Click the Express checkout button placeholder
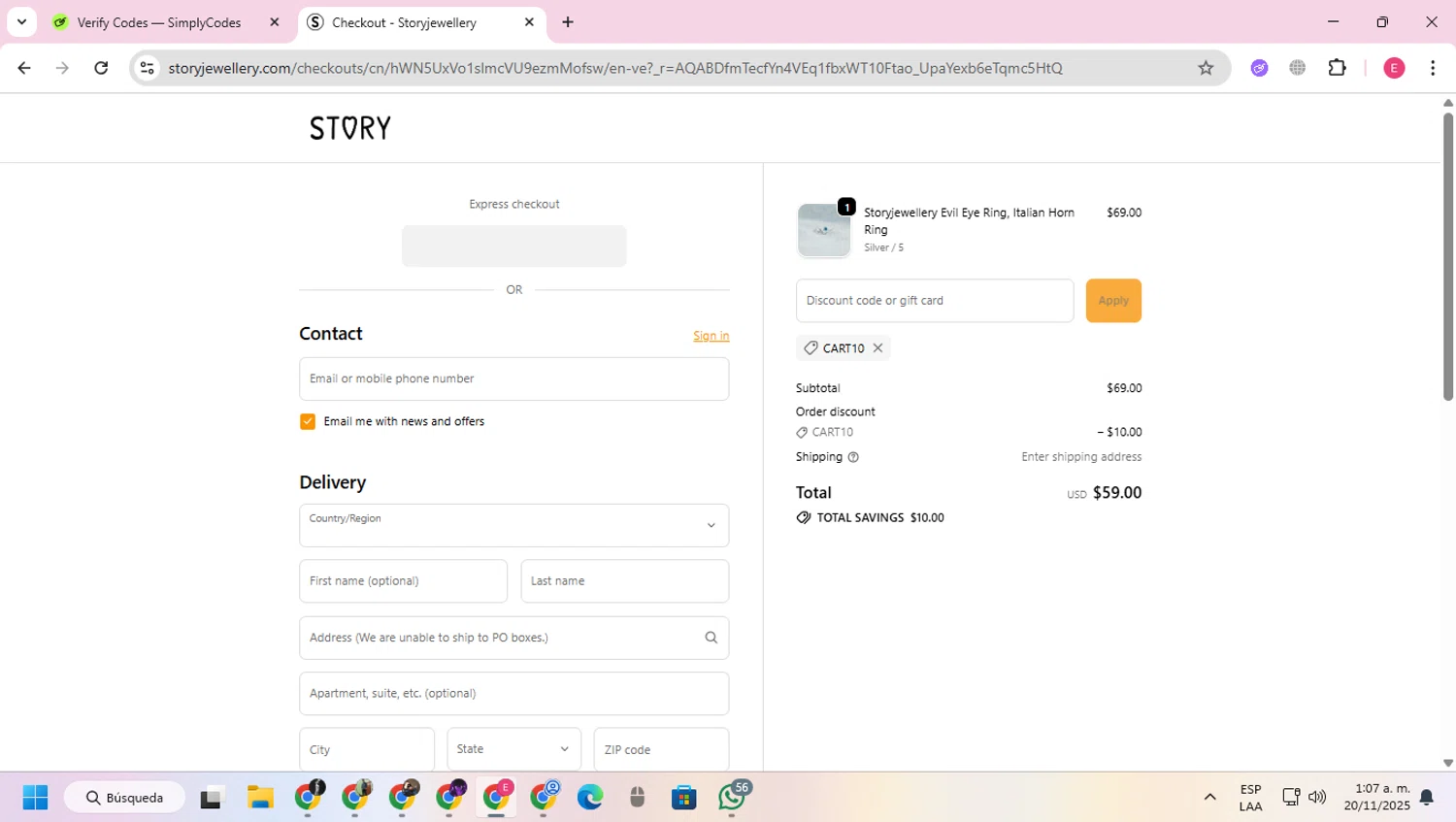This screenshot has height=822, width=1456. click(514, 246)
